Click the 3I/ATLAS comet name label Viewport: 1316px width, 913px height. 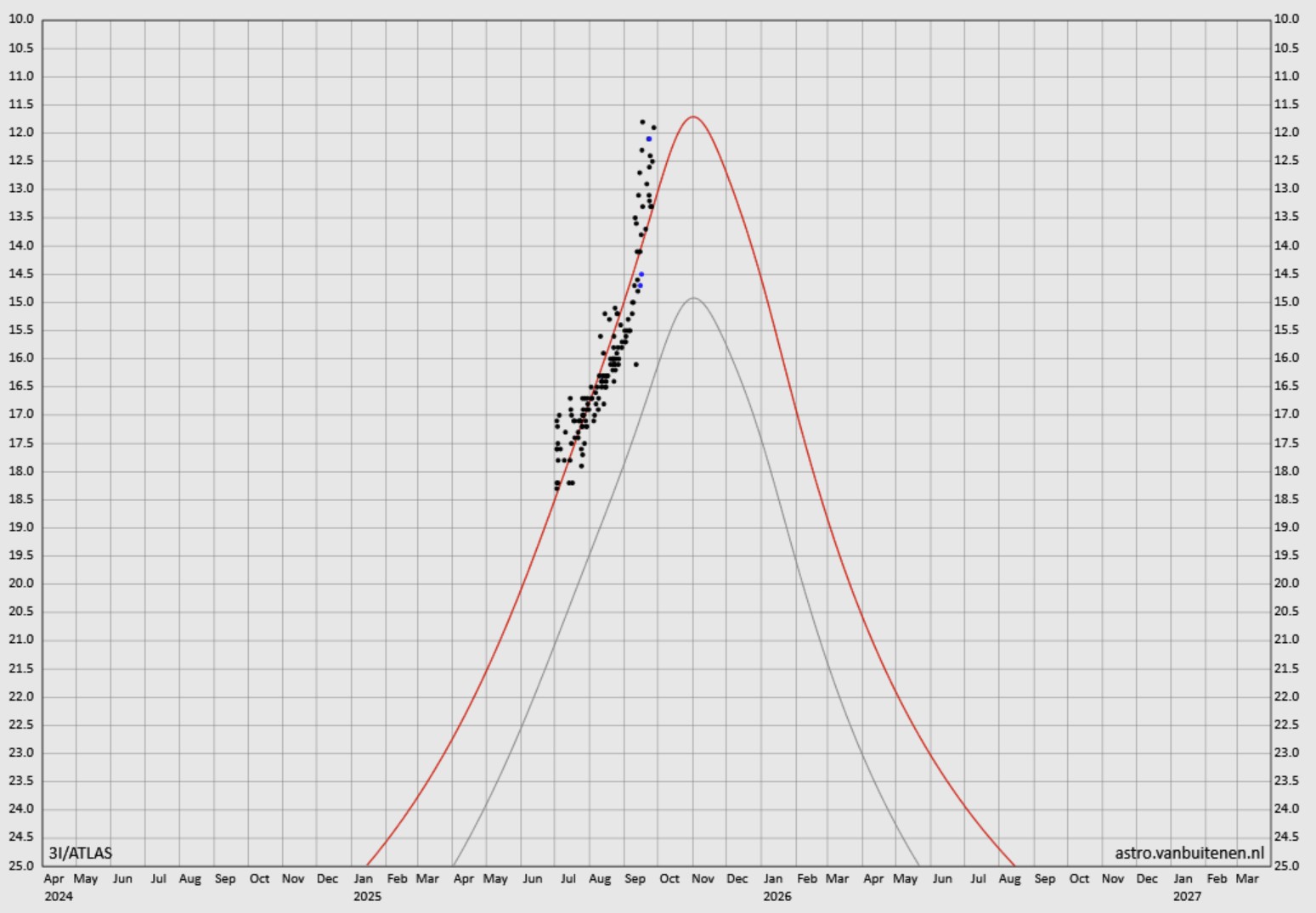[x=80, y=853]
